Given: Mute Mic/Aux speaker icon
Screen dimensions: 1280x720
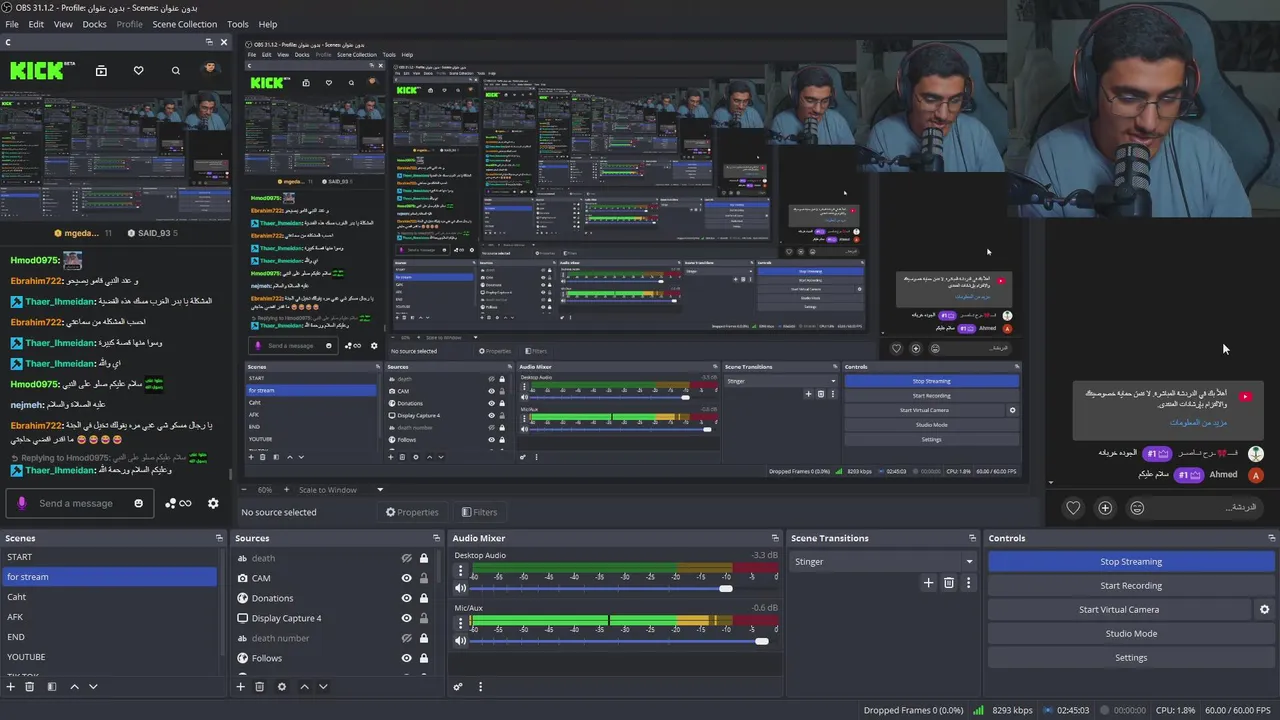Looking at the screenshot, I should click(x=461, y=641).
